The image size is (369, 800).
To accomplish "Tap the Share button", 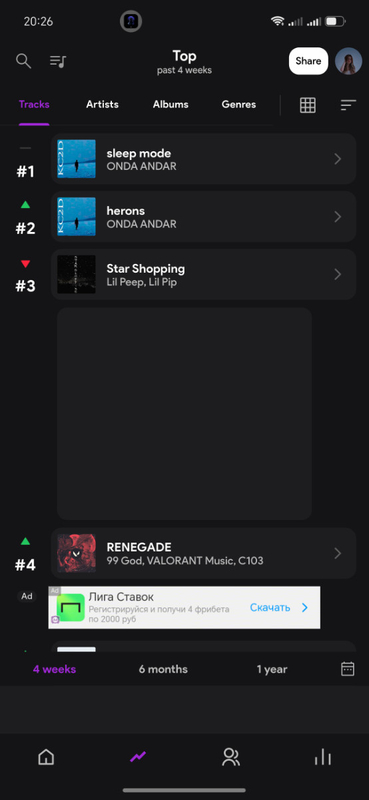I will point(308,61).
